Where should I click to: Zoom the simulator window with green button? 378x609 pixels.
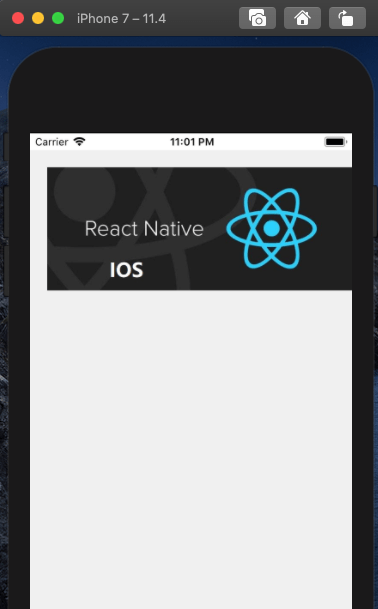[x=58, y=18]
